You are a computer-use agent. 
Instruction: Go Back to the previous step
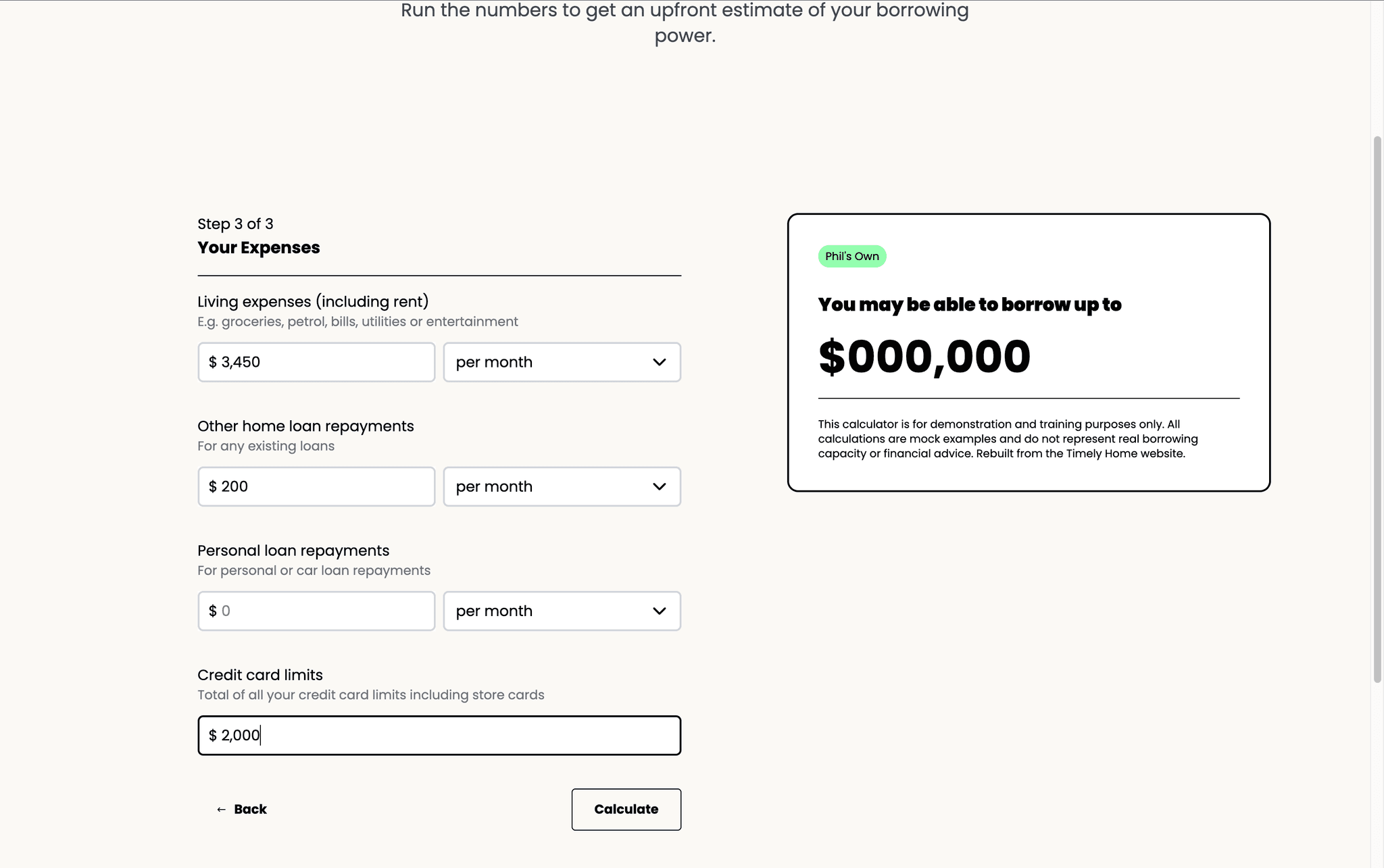241,809
